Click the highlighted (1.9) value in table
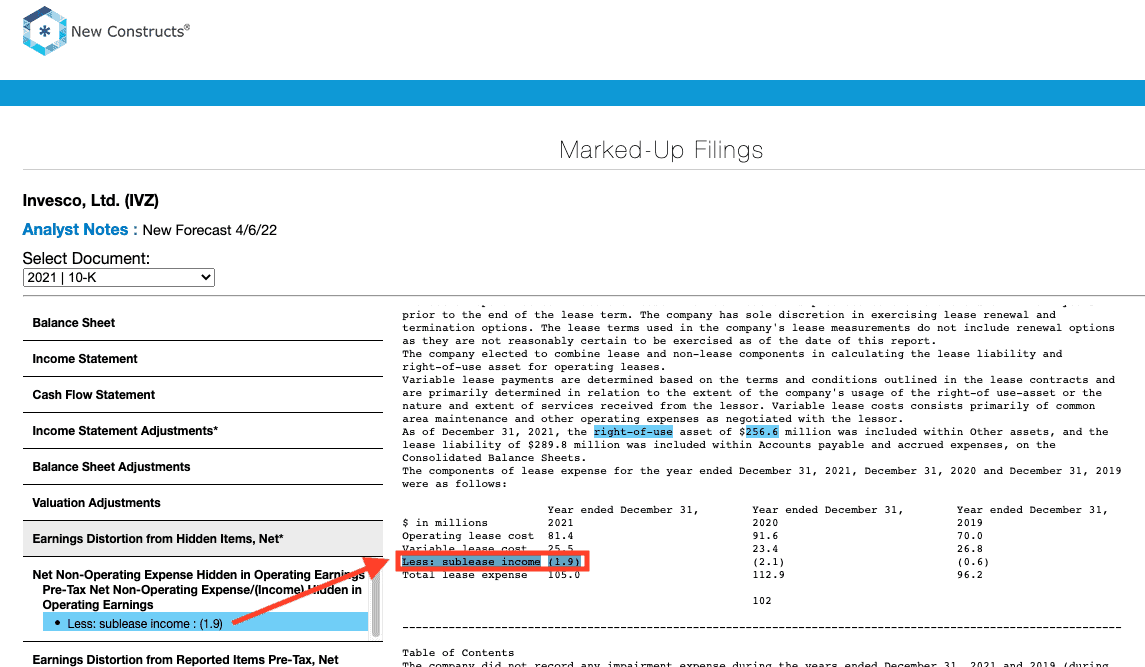The width and height of the screenshot is (1145, 667). click(564, 562)
